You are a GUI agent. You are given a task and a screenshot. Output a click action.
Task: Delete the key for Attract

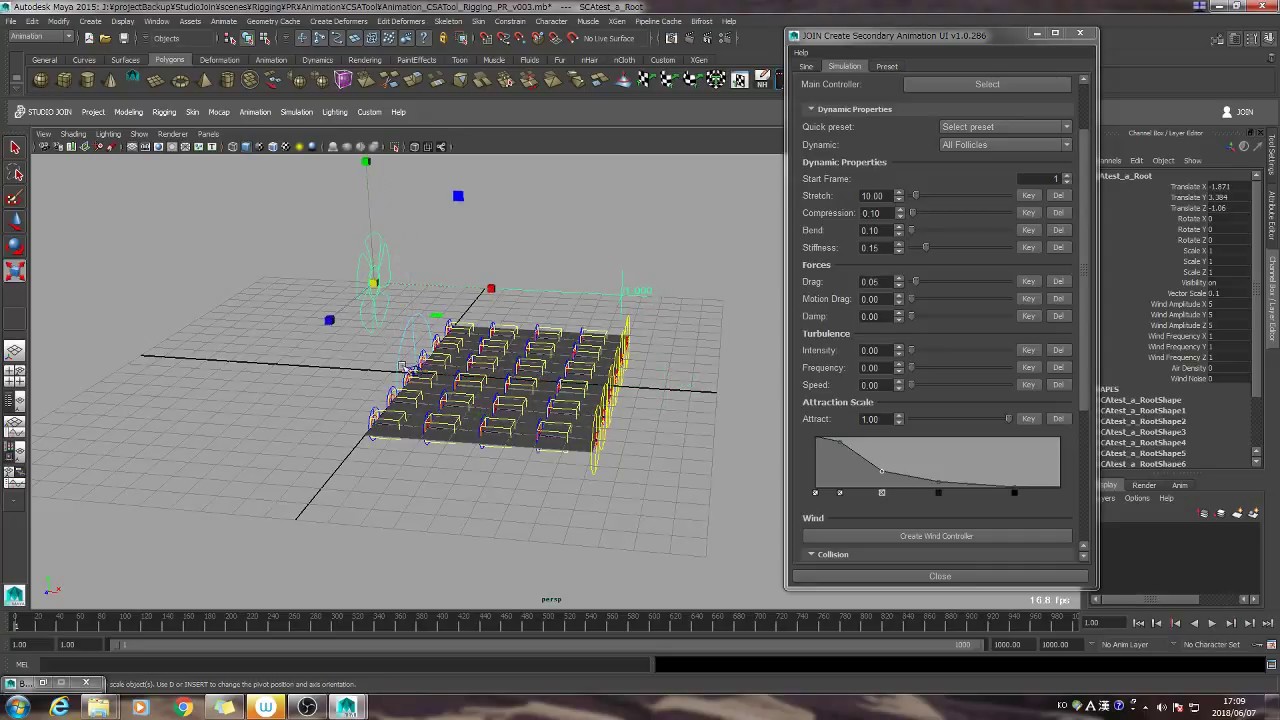click(1058, 419)
